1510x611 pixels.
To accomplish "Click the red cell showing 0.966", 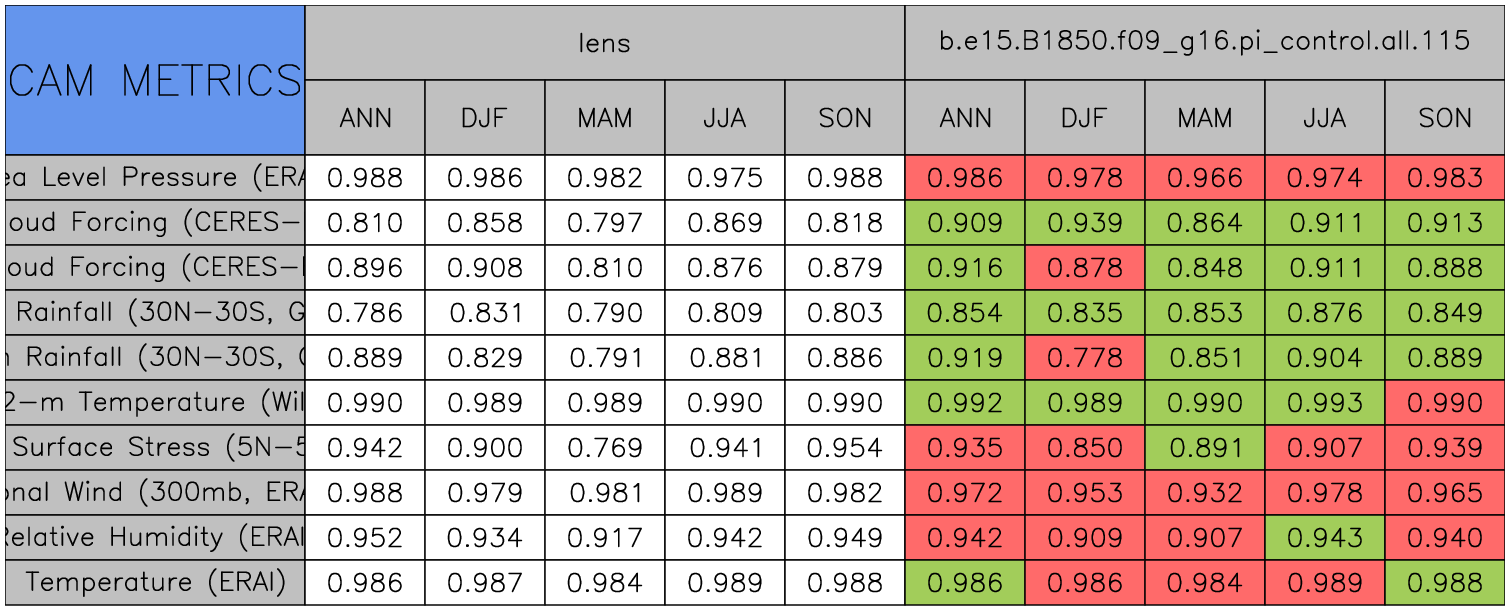I will tap(1205, 178).
